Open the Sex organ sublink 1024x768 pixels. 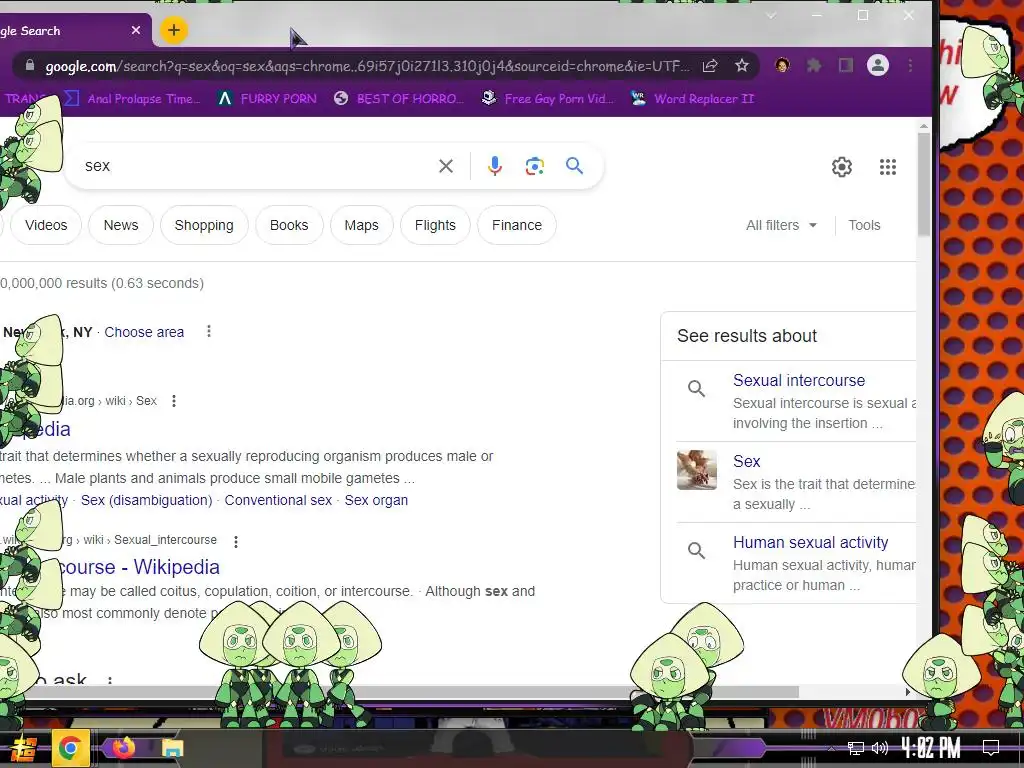pyautogui.click(x=376, y=500)
